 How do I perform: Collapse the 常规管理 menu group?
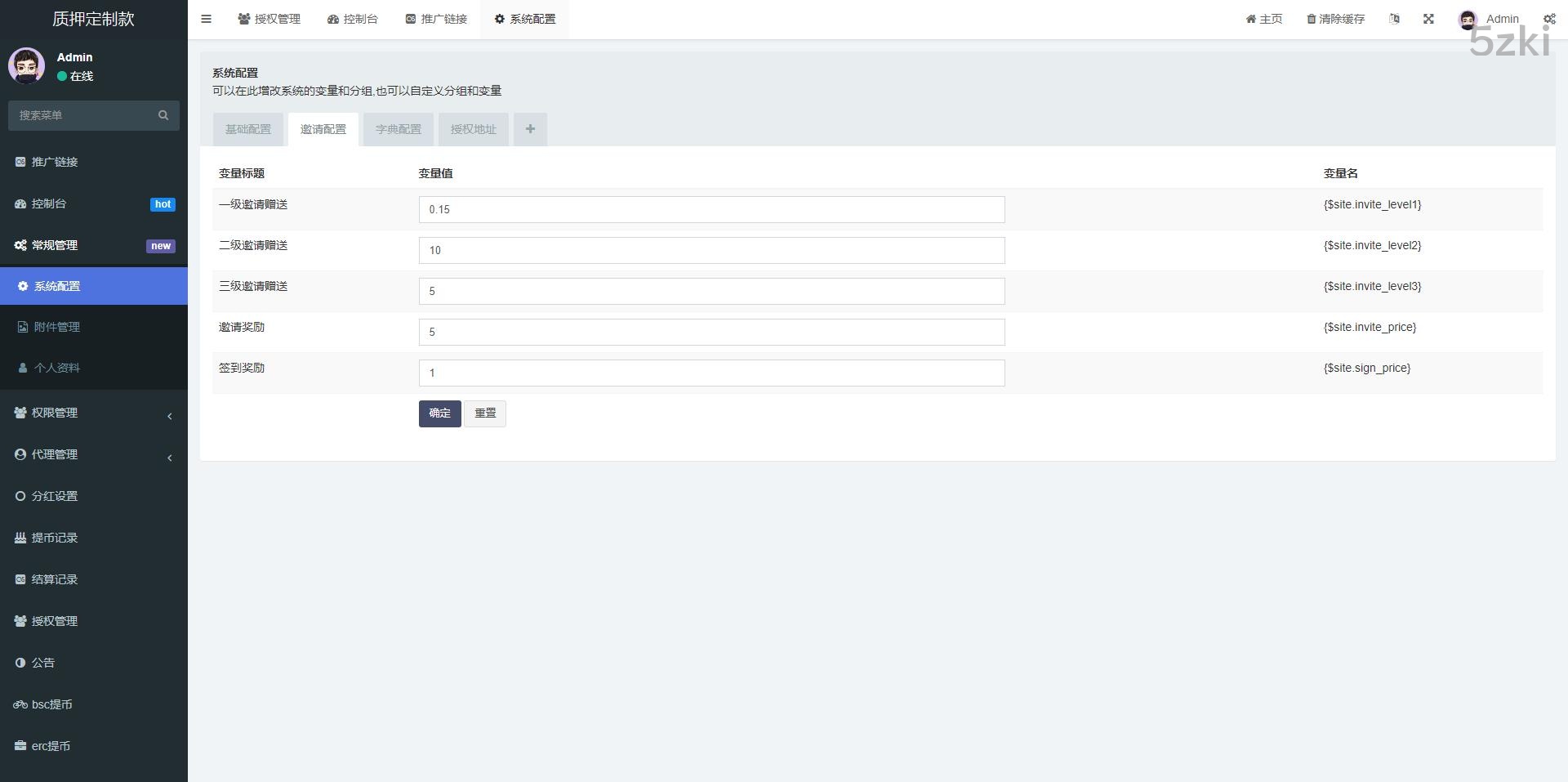(94, 245)
